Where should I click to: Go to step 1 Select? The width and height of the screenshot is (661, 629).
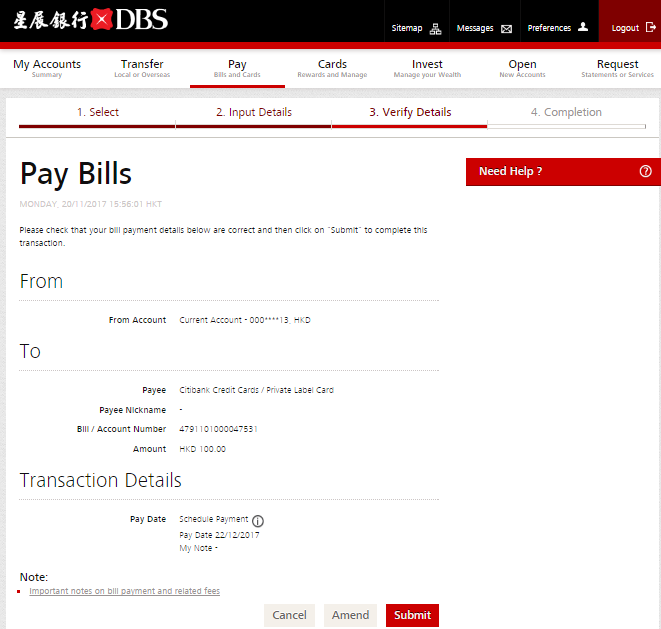point(97,113)
